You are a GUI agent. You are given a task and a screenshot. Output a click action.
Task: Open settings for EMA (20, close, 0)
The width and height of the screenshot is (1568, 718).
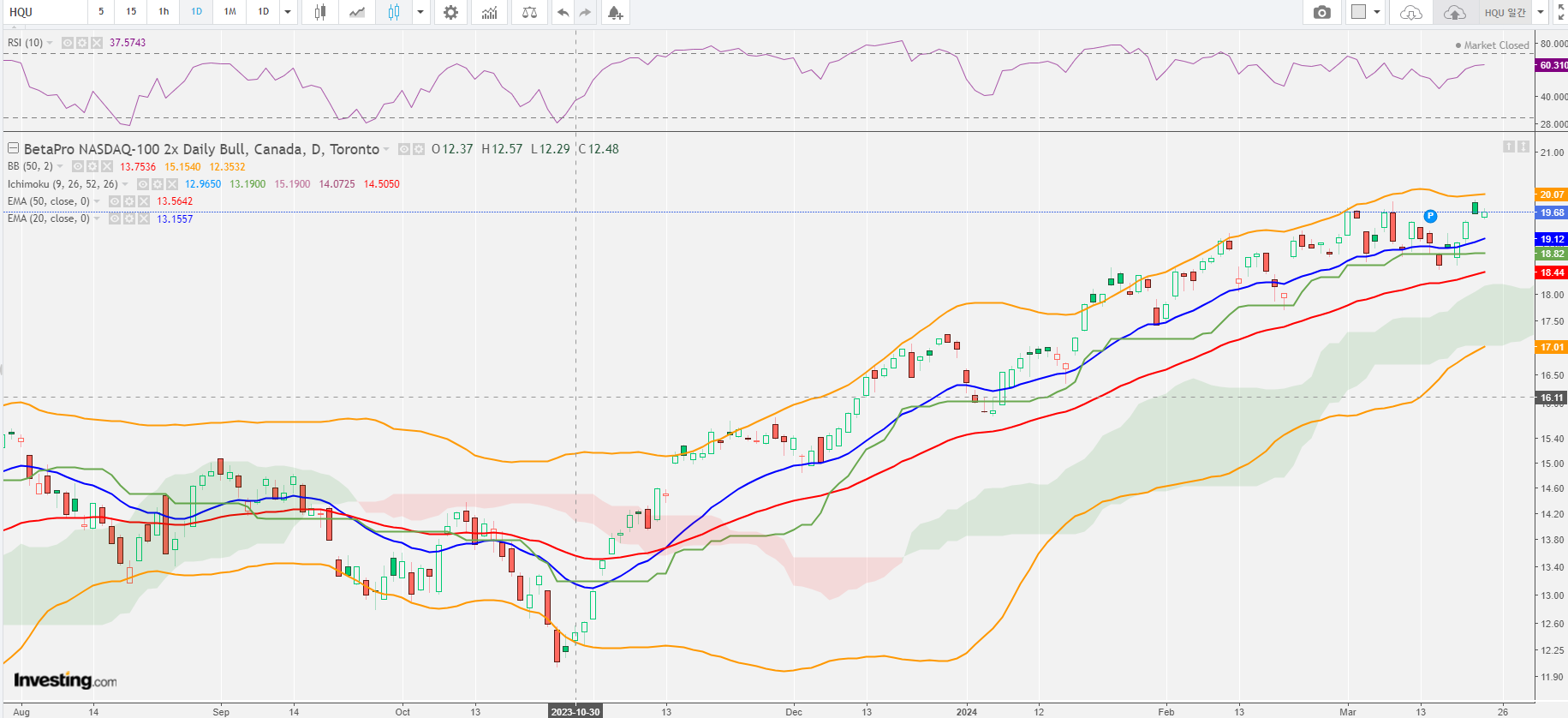tap(128, 218)
